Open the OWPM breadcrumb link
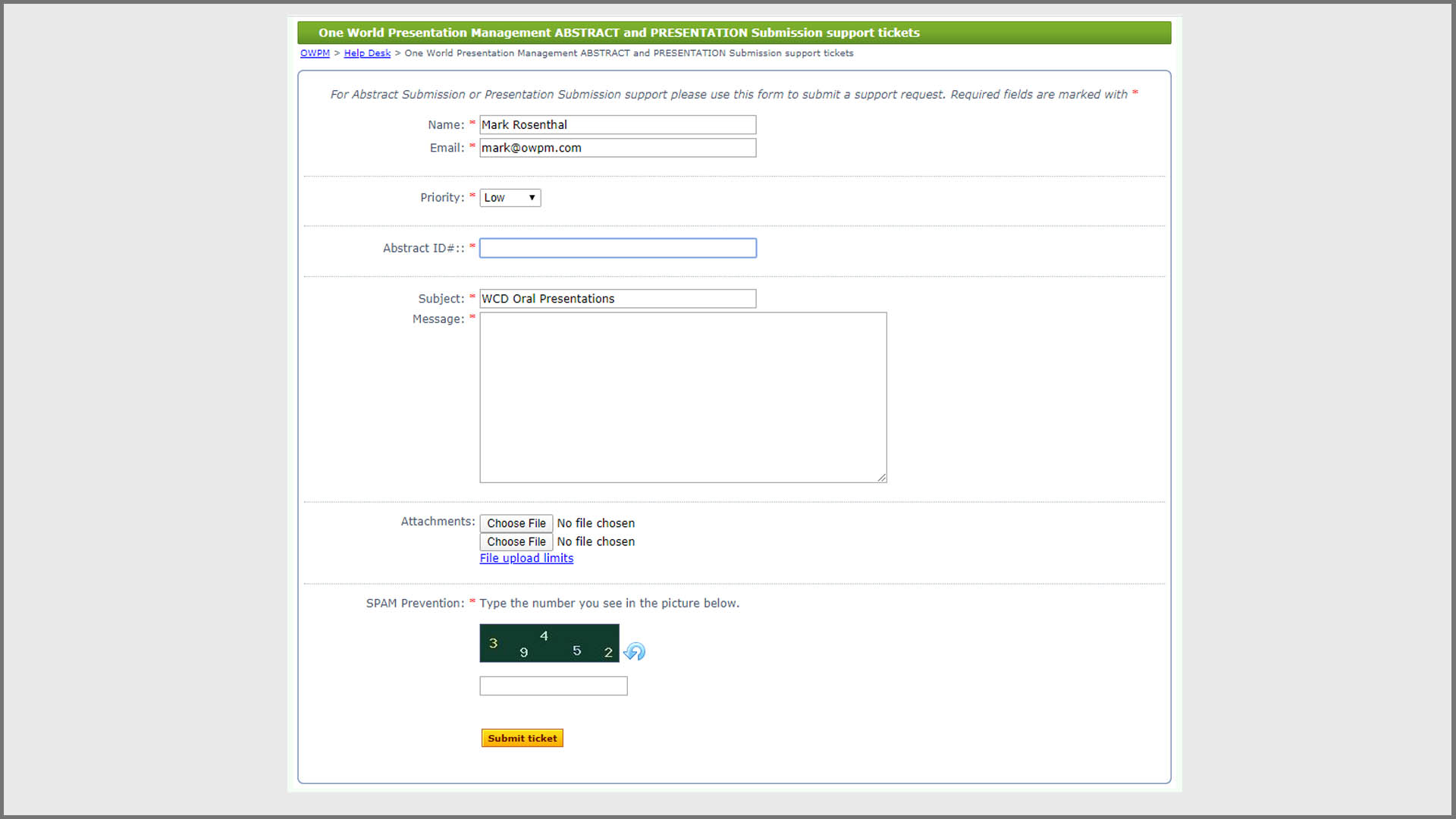 point(315,53)
